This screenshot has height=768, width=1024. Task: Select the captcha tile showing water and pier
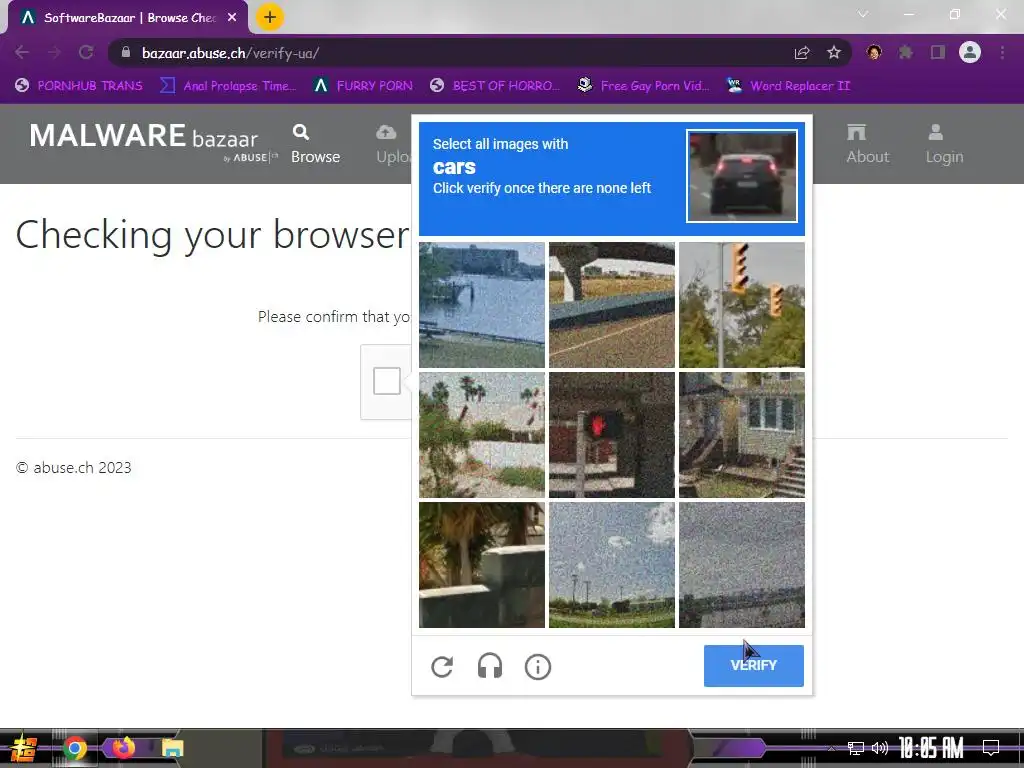(482, 305)
